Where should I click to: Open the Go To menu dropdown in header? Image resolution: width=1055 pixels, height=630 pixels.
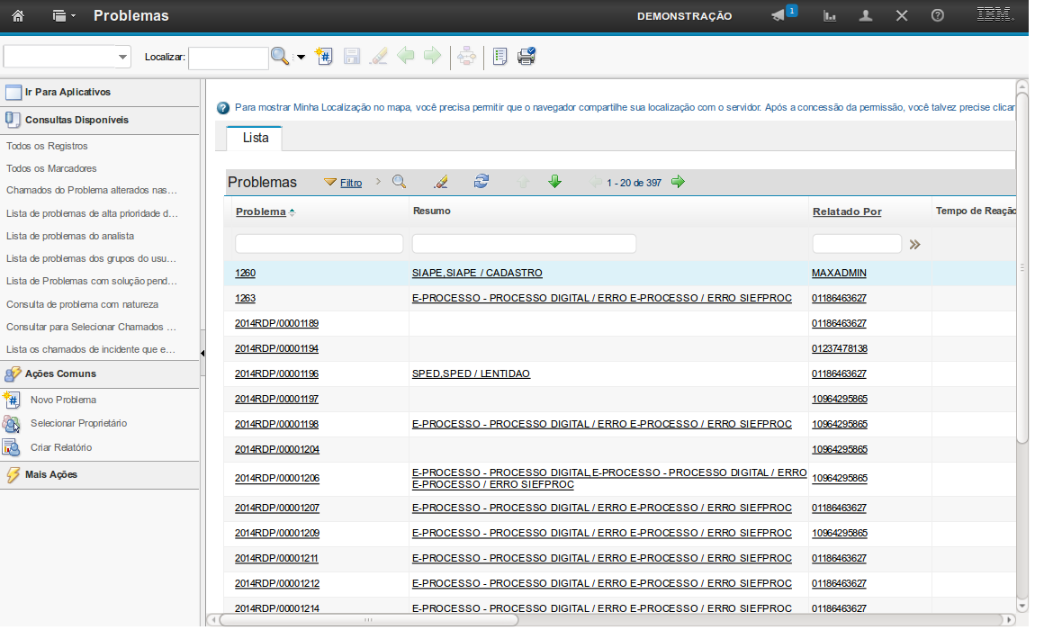click(x=63, y=16)
